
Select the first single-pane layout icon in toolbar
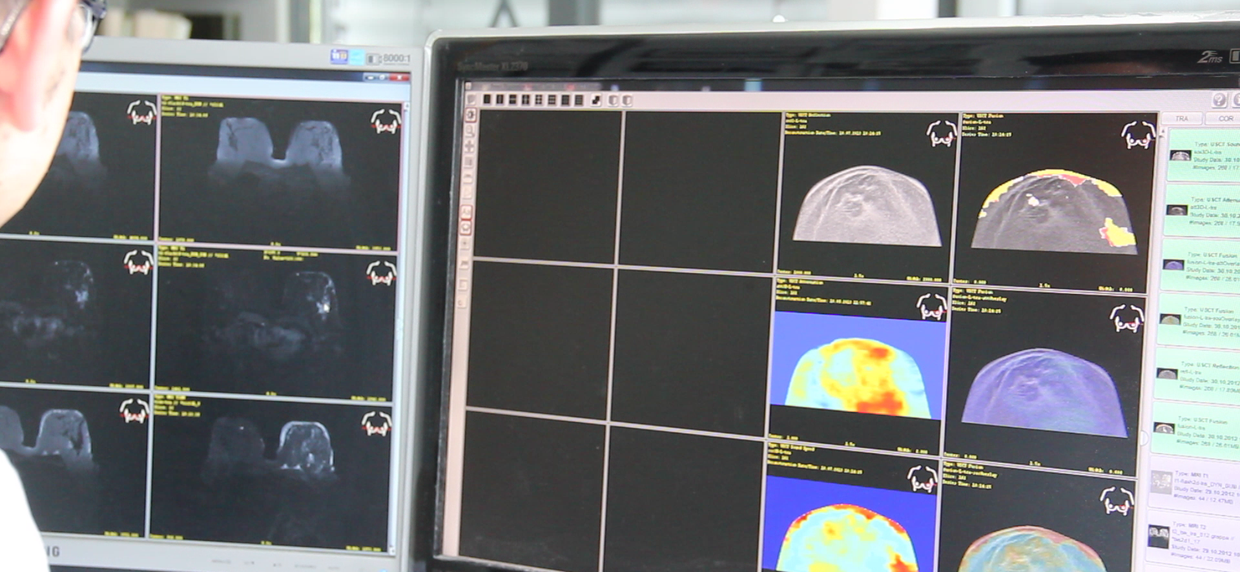[487, 99]
